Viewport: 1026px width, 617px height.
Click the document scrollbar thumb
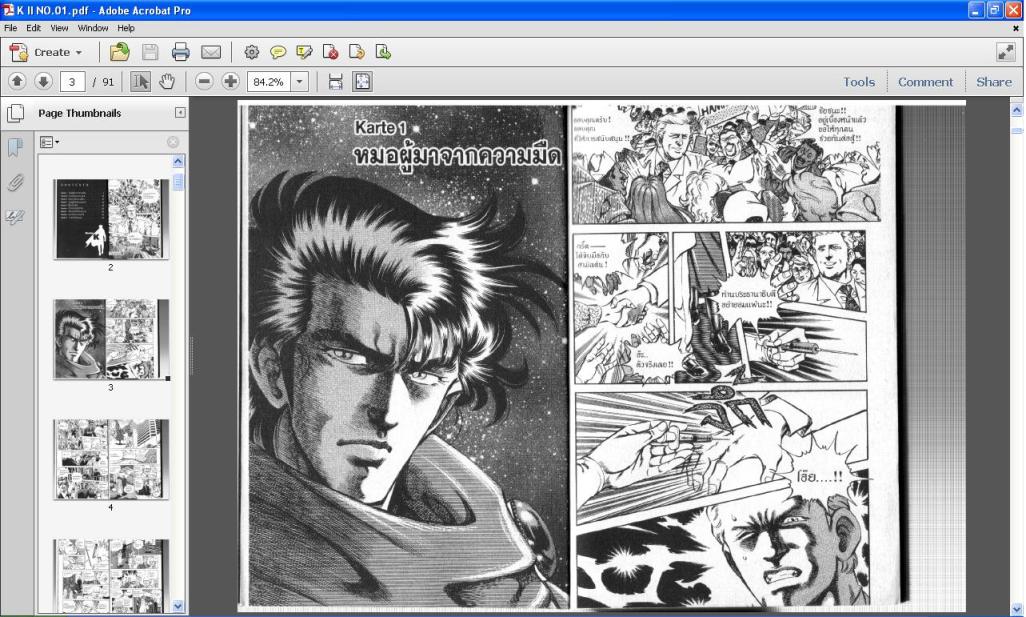1017,131
